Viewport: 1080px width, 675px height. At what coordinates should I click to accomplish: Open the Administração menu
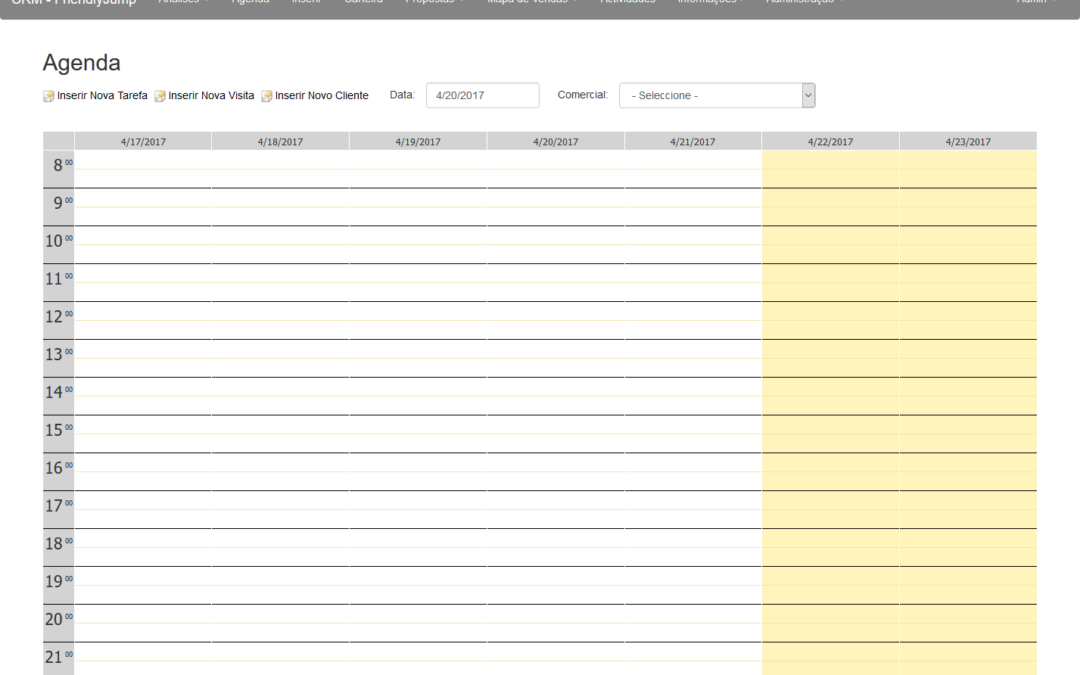point(802,3)
